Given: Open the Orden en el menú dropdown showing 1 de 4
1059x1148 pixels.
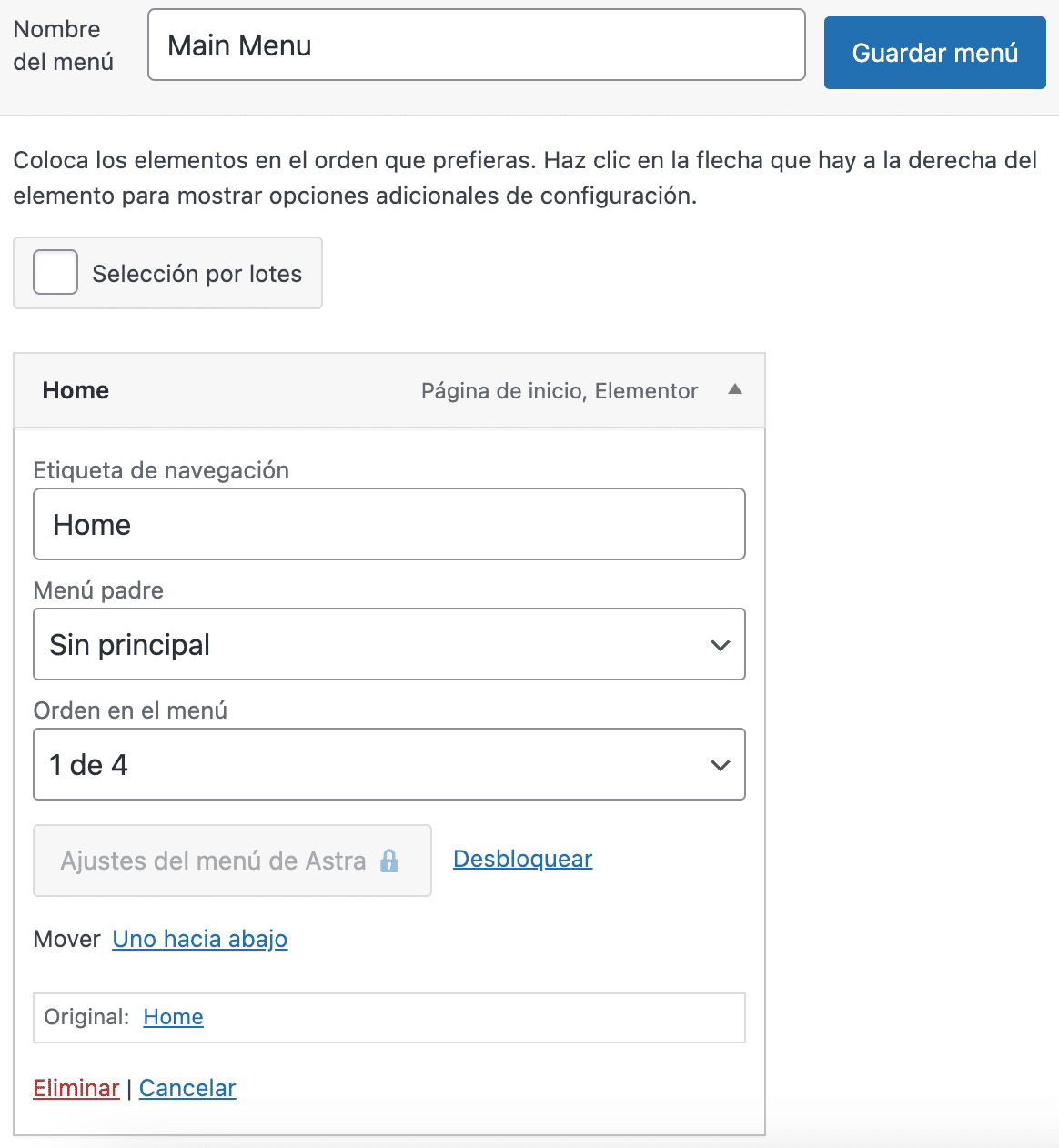Looking at the screenshot, I should point(388,765).
